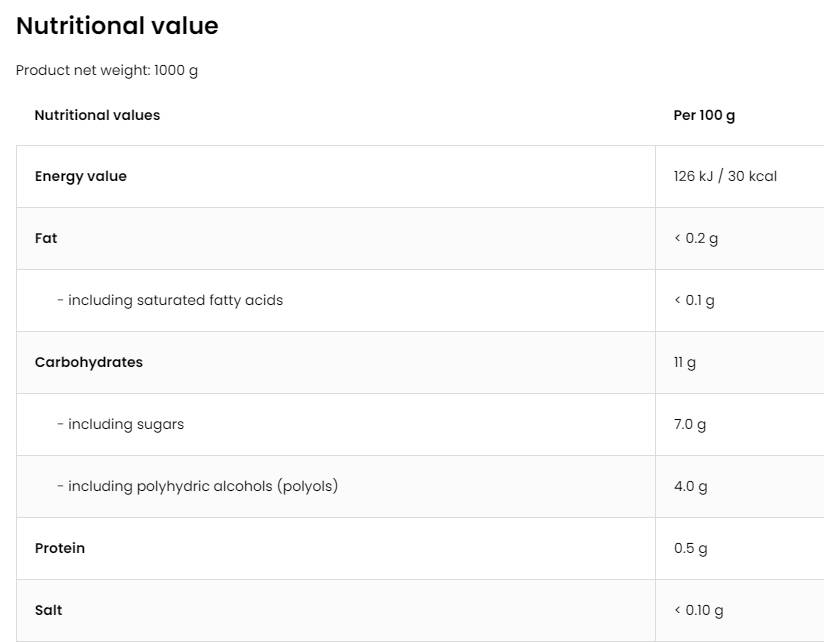824x642 pixels.
Task: Click the Salt row label
Action: pyautogui.click(x=48, y=610)
